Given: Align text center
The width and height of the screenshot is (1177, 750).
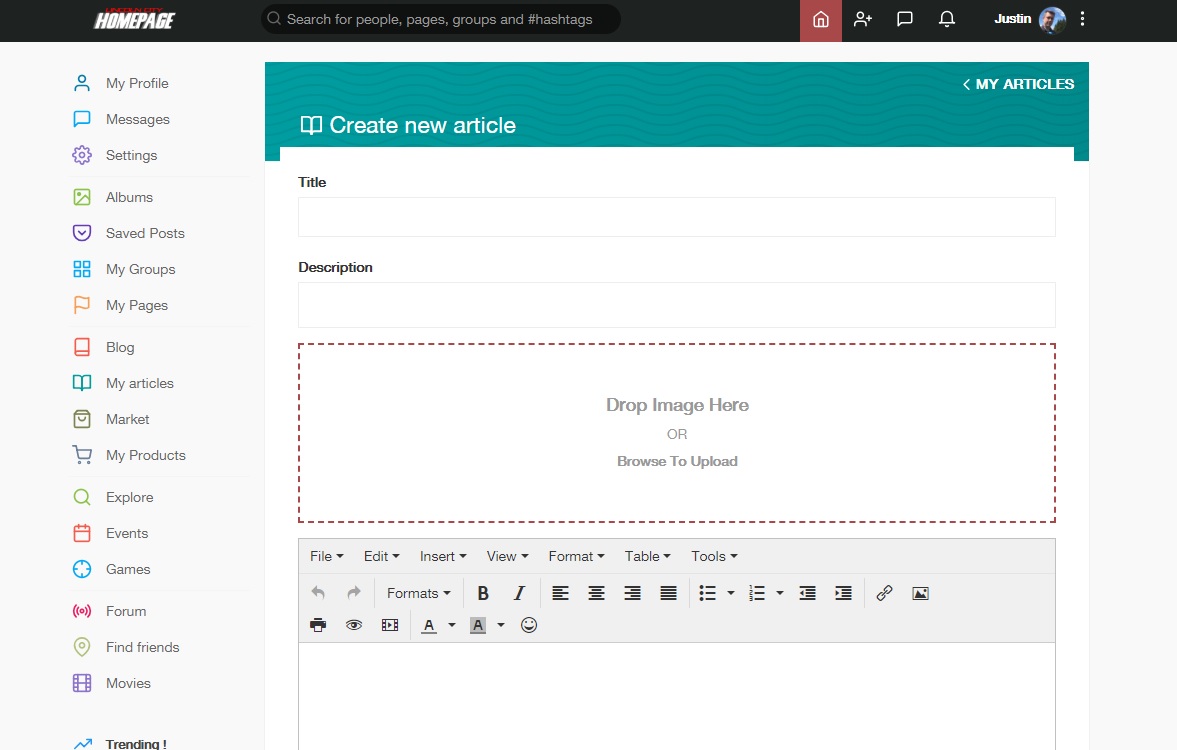Looking at the screenshot, I should (x=596, y=593).
